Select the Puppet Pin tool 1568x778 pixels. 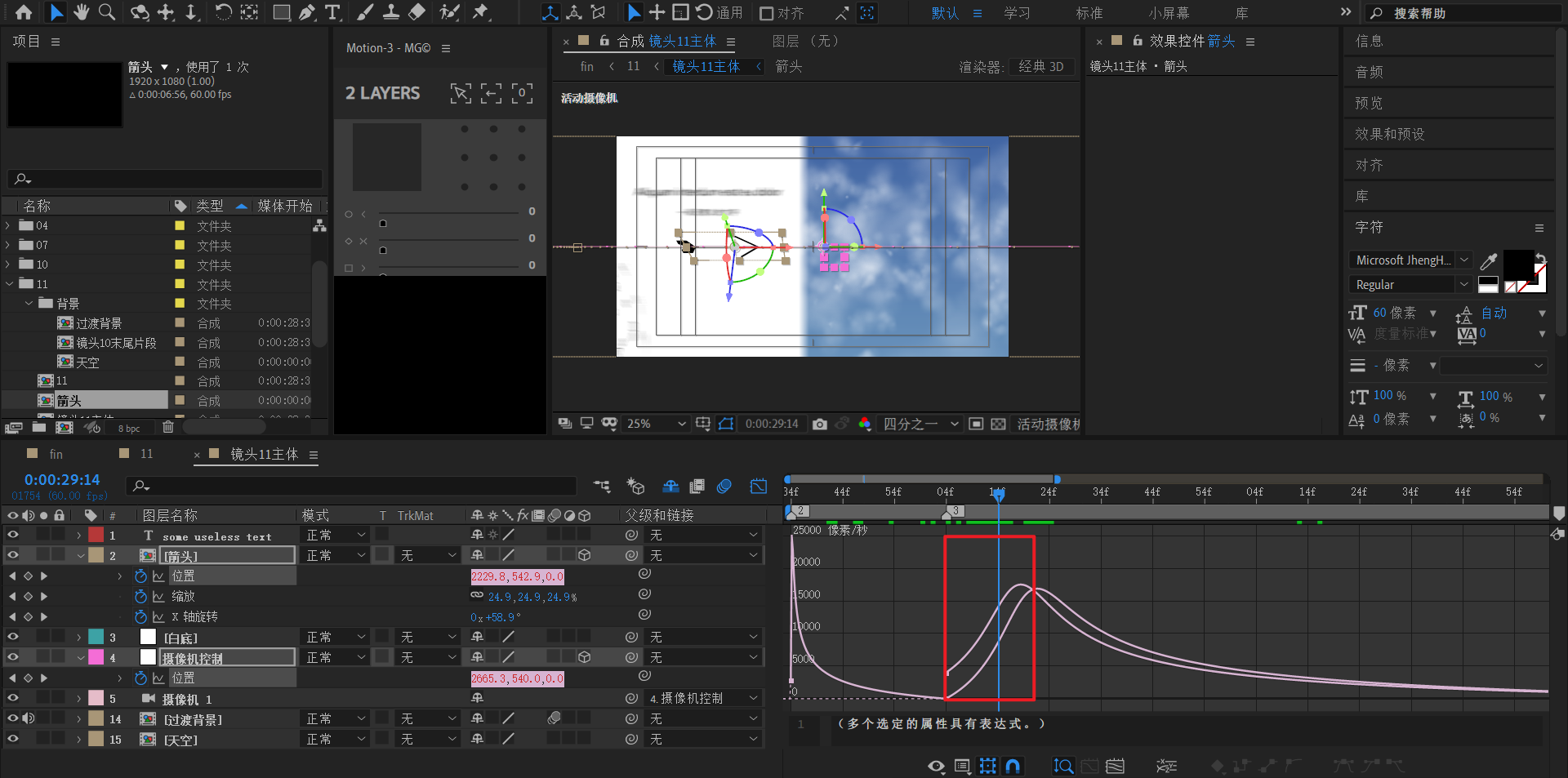pyautogui.click(x=481, y=12)
